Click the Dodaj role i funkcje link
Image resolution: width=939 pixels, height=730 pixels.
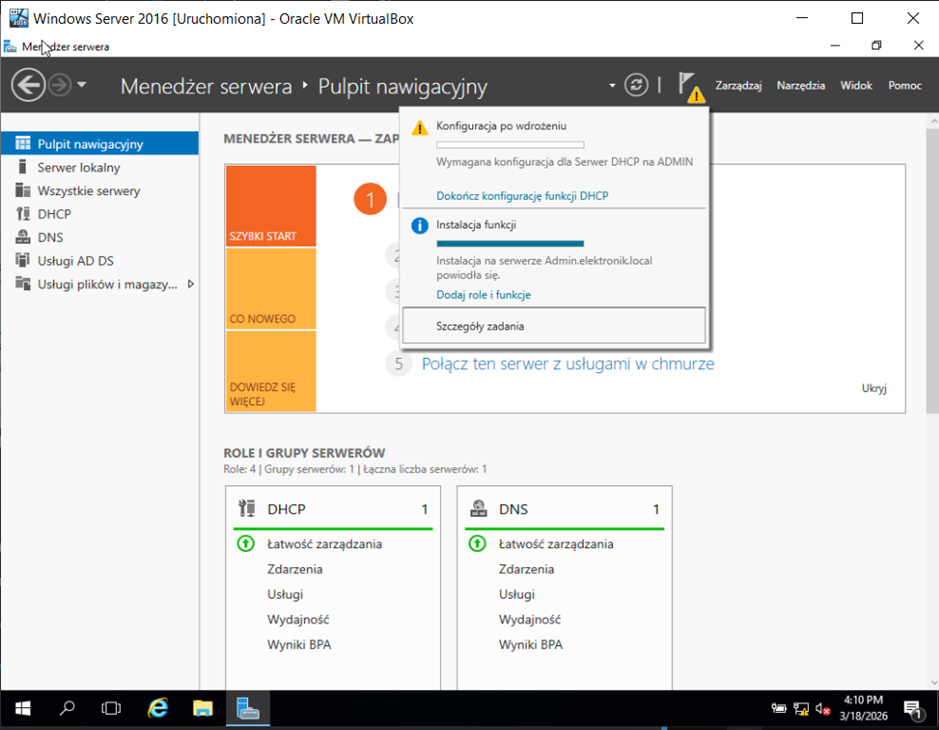point(483,295)
